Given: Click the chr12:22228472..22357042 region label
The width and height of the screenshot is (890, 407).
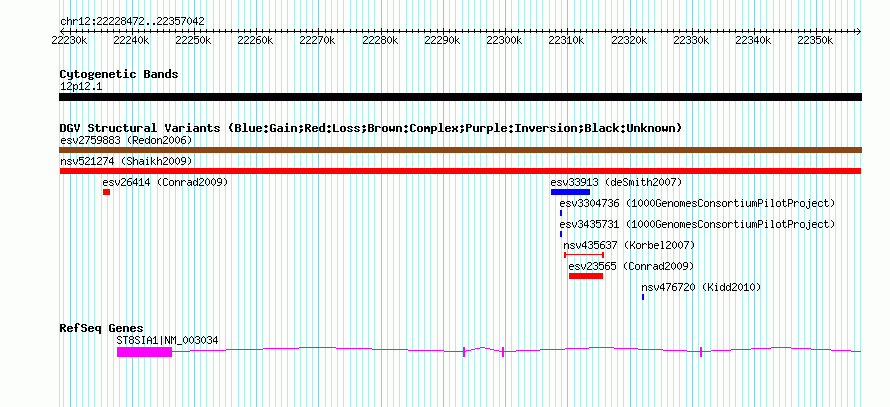Looking at the screenshot, I should coord(132,22).
